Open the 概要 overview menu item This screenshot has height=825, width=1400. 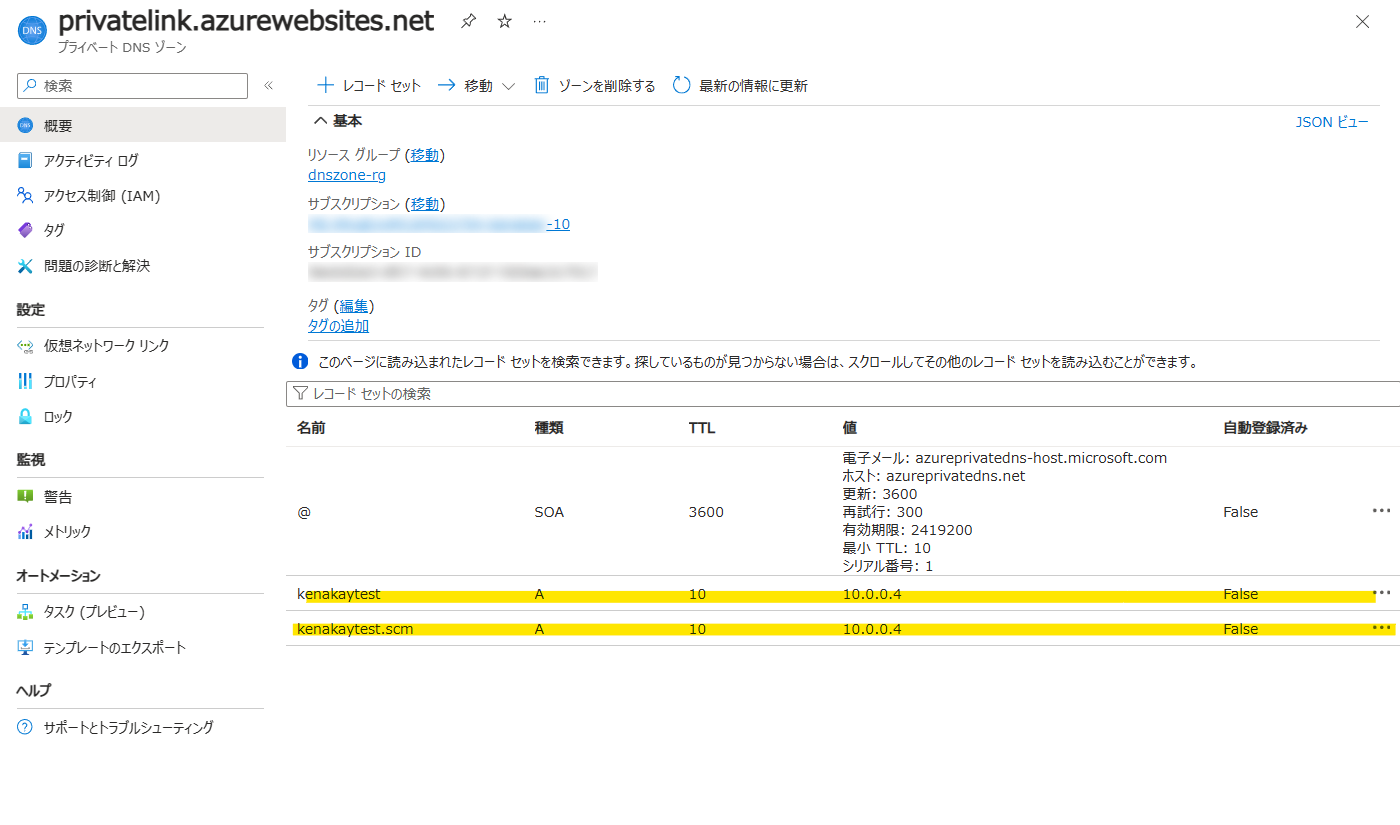pyautogui.click(x=142, y=125)
